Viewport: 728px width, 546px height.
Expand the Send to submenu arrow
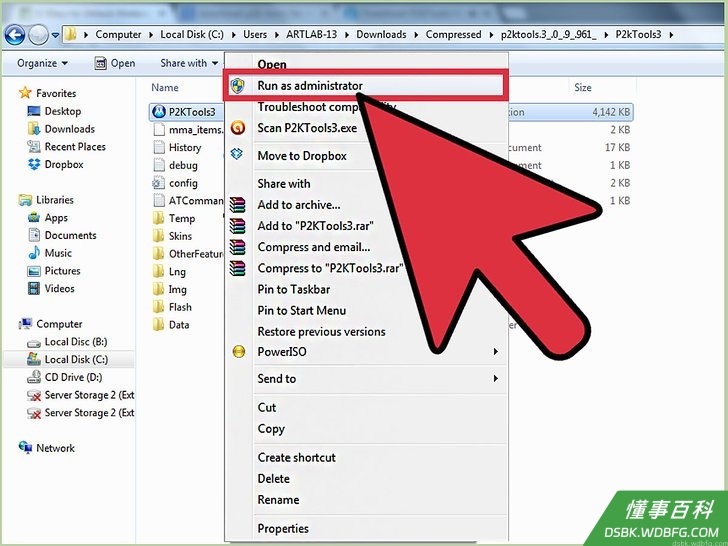point(496,379)
